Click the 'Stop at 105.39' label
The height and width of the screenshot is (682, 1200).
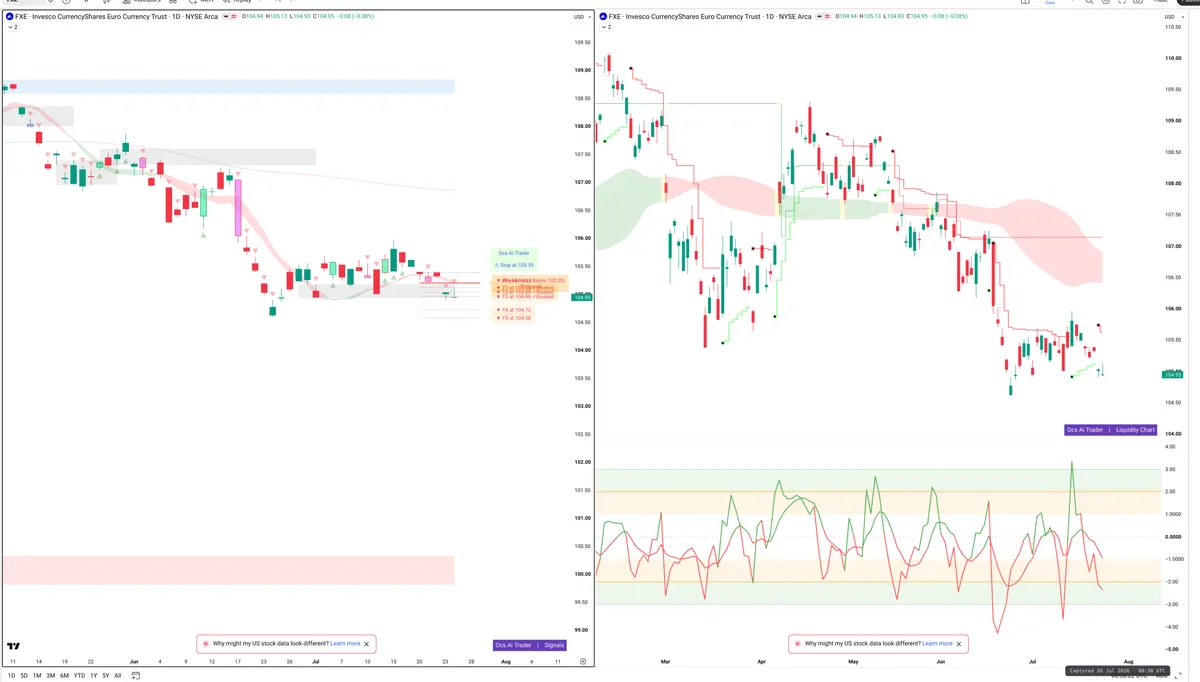[x=514, y=265]
